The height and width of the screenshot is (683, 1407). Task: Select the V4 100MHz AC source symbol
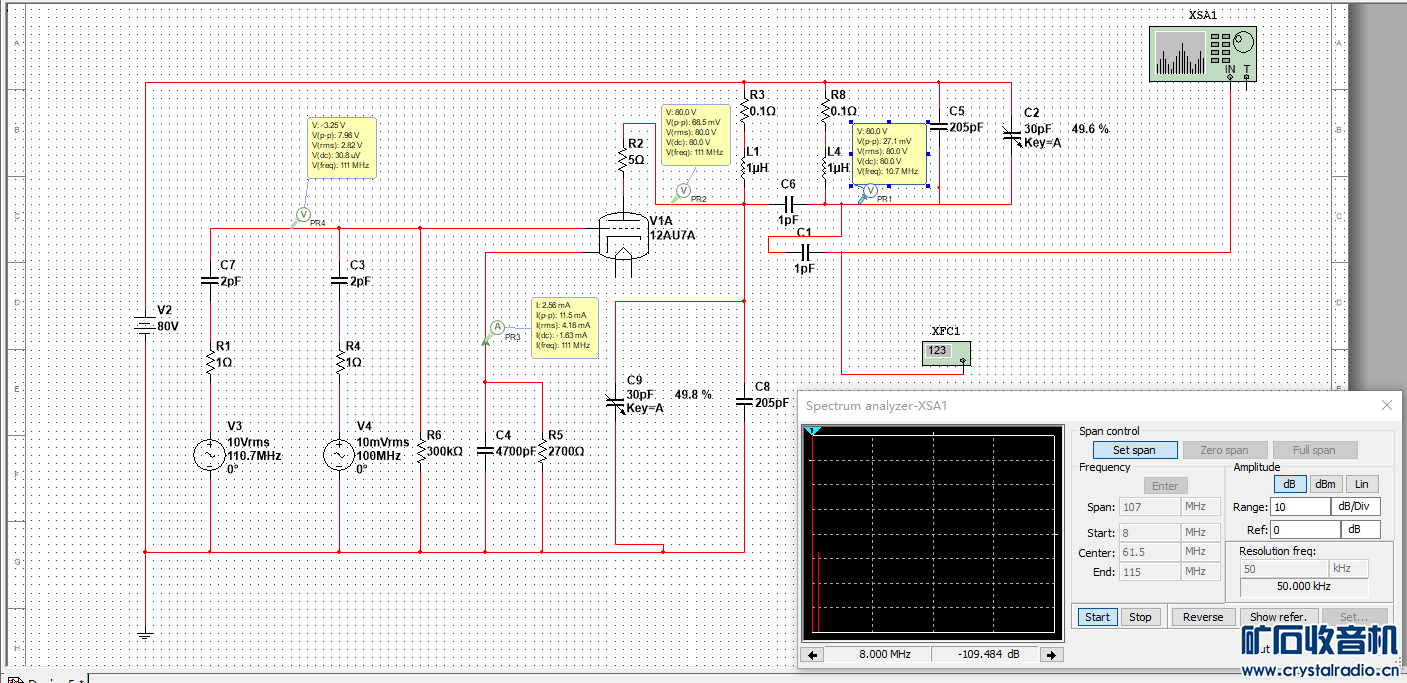pyautogui.click(x=339, y=455)
